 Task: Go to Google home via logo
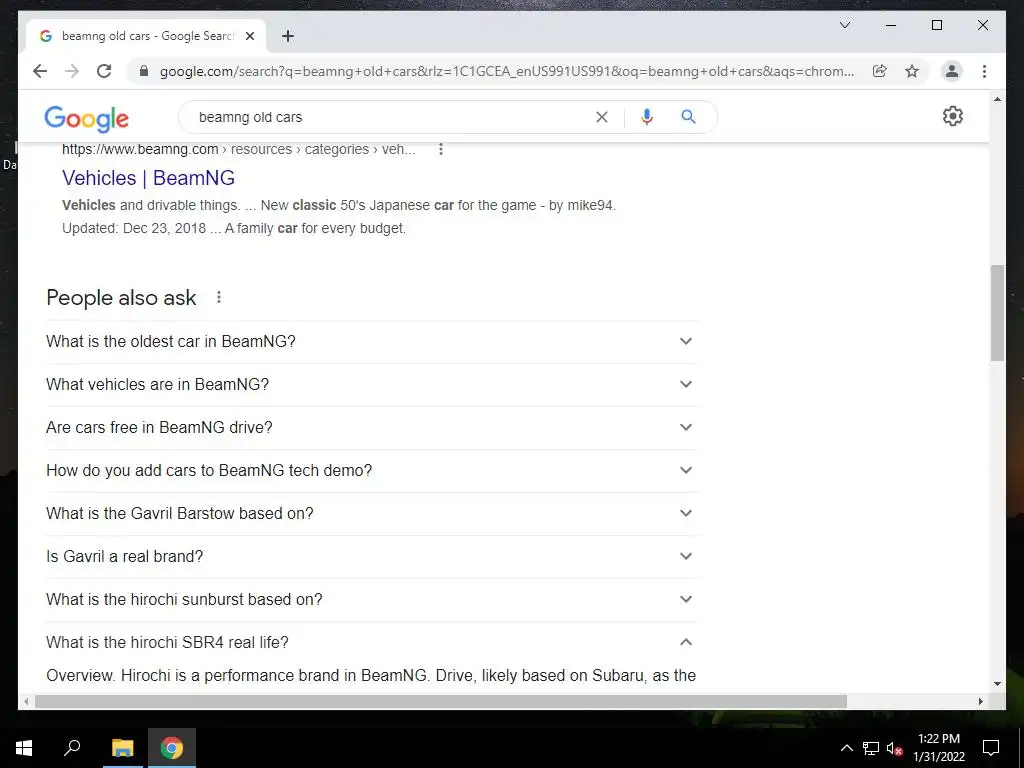tap(86, 118)
